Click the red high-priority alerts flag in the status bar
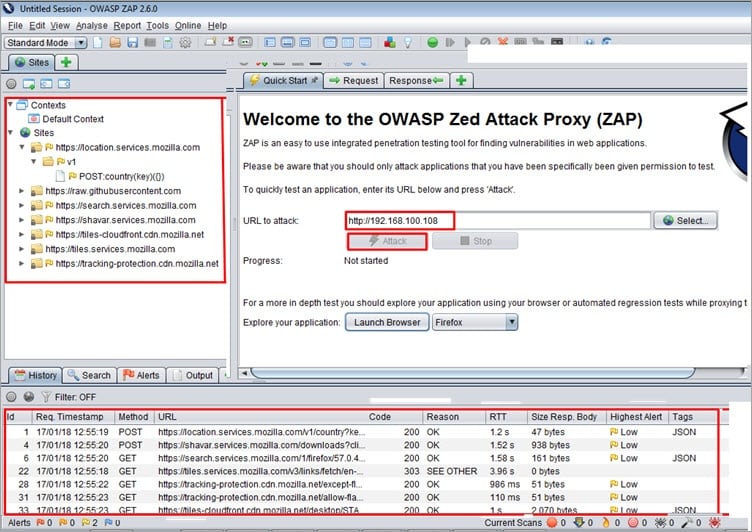Image resolution: width=752 pixels, height=532 pixels. 40,522
